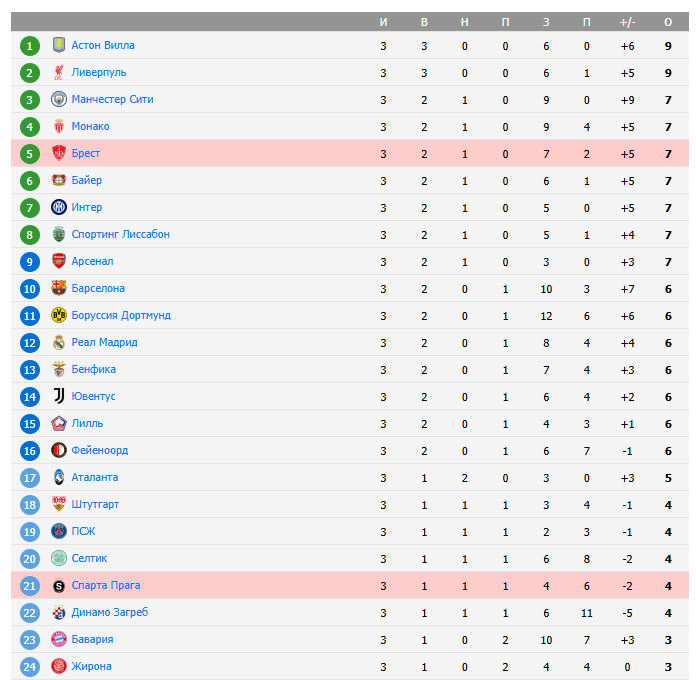This screenshot has height=680, width=696.
Task: Open the Спортинг Лиссабон team link
Action: (120, 234)
